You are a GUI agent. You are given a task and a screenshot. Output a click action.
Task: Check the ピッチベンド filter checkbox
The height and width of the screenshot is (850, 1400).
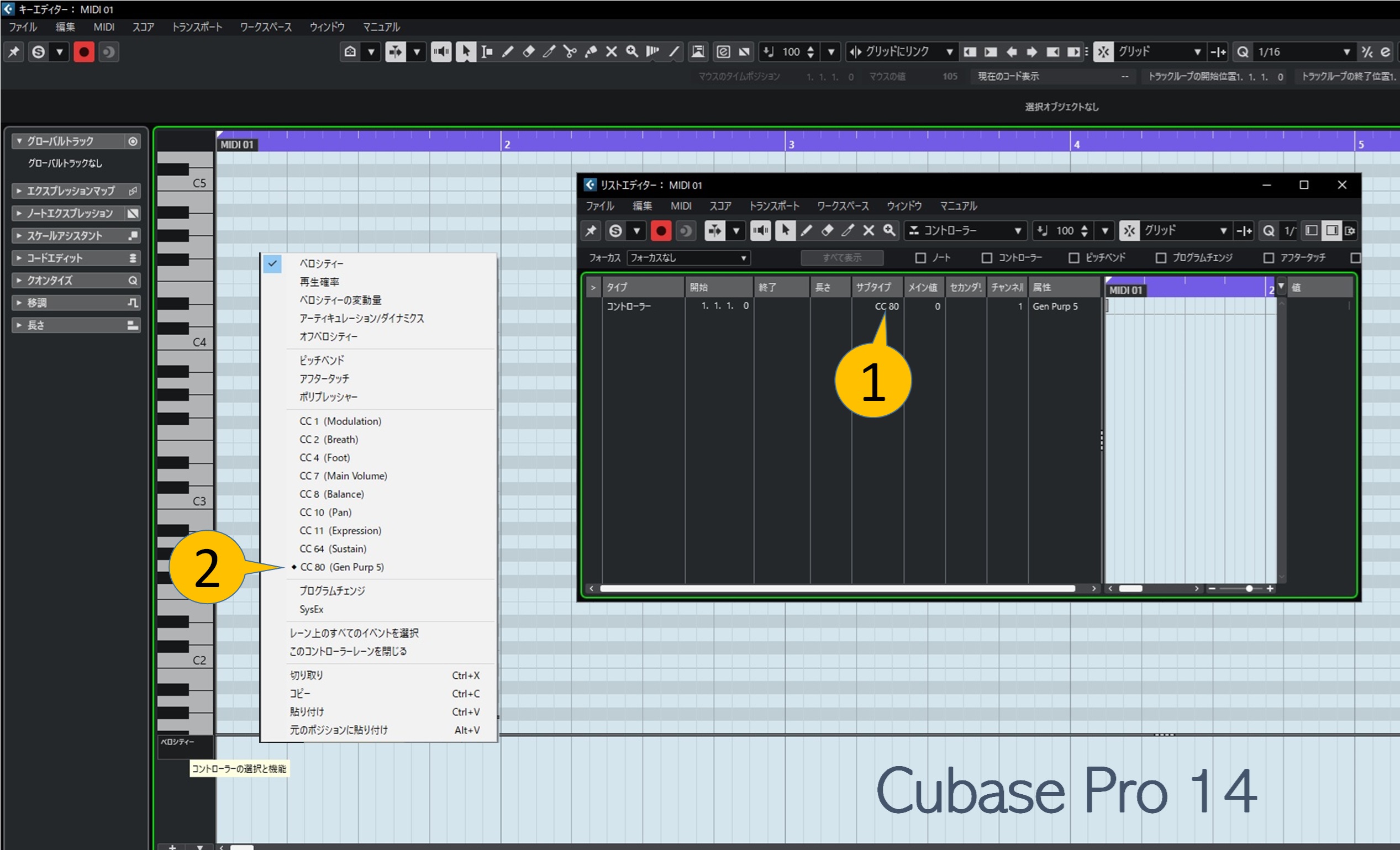pos(1074,258)
